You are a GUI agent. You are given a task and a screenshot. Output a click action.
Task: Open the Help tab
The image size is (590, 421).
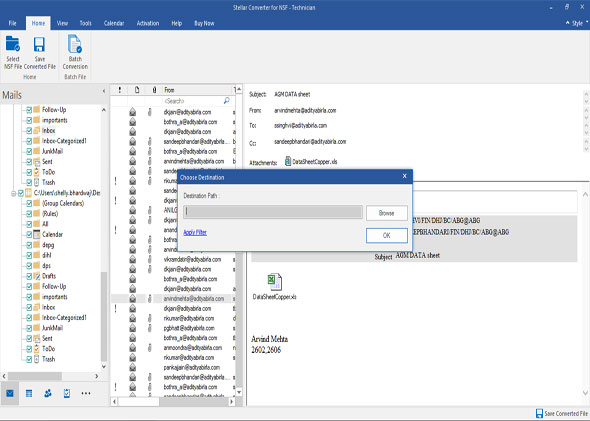(x=176, y=23)
